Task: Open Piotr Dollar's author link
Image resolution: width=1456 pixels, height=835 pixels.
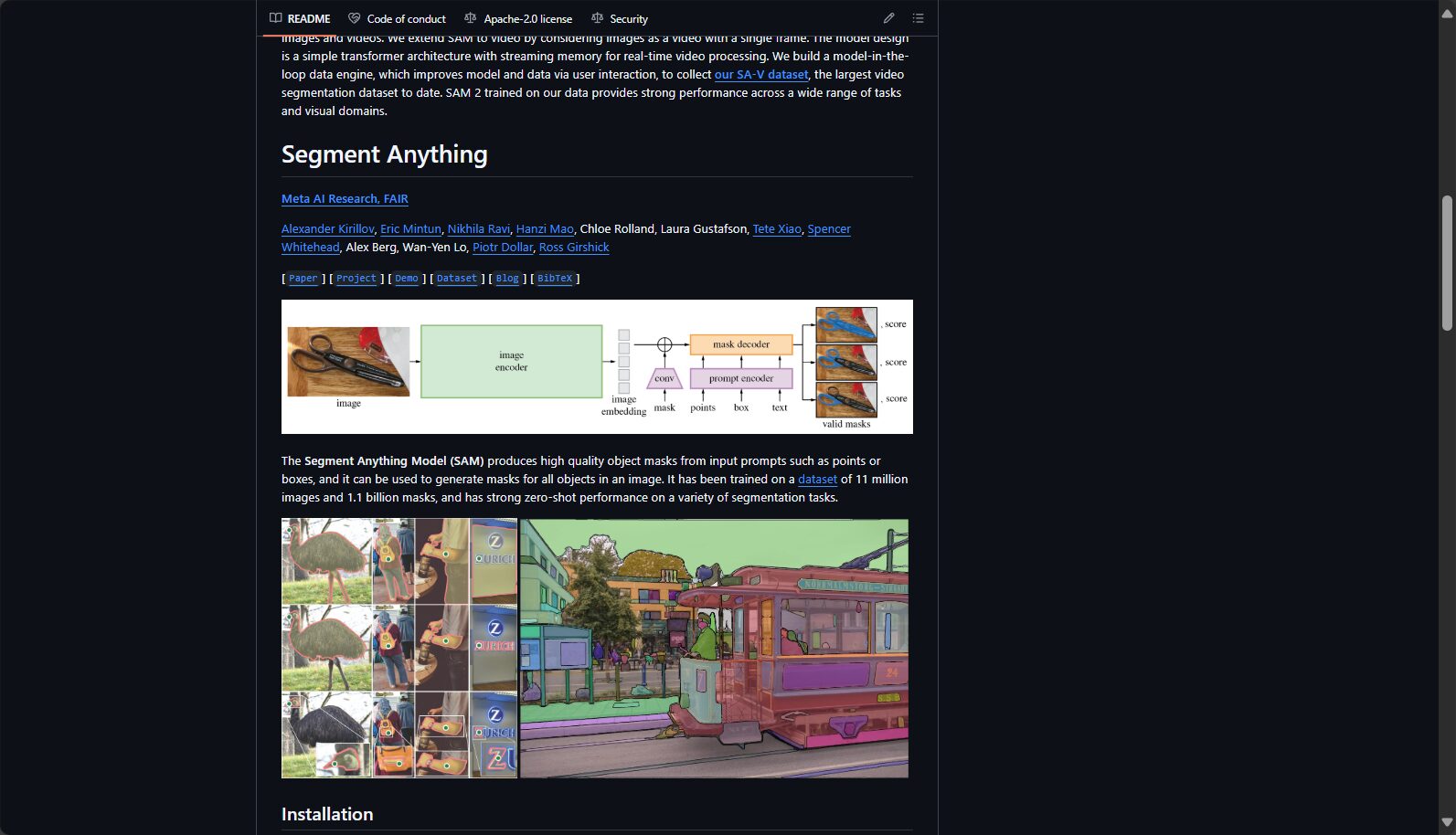Action: pos(503,248)
